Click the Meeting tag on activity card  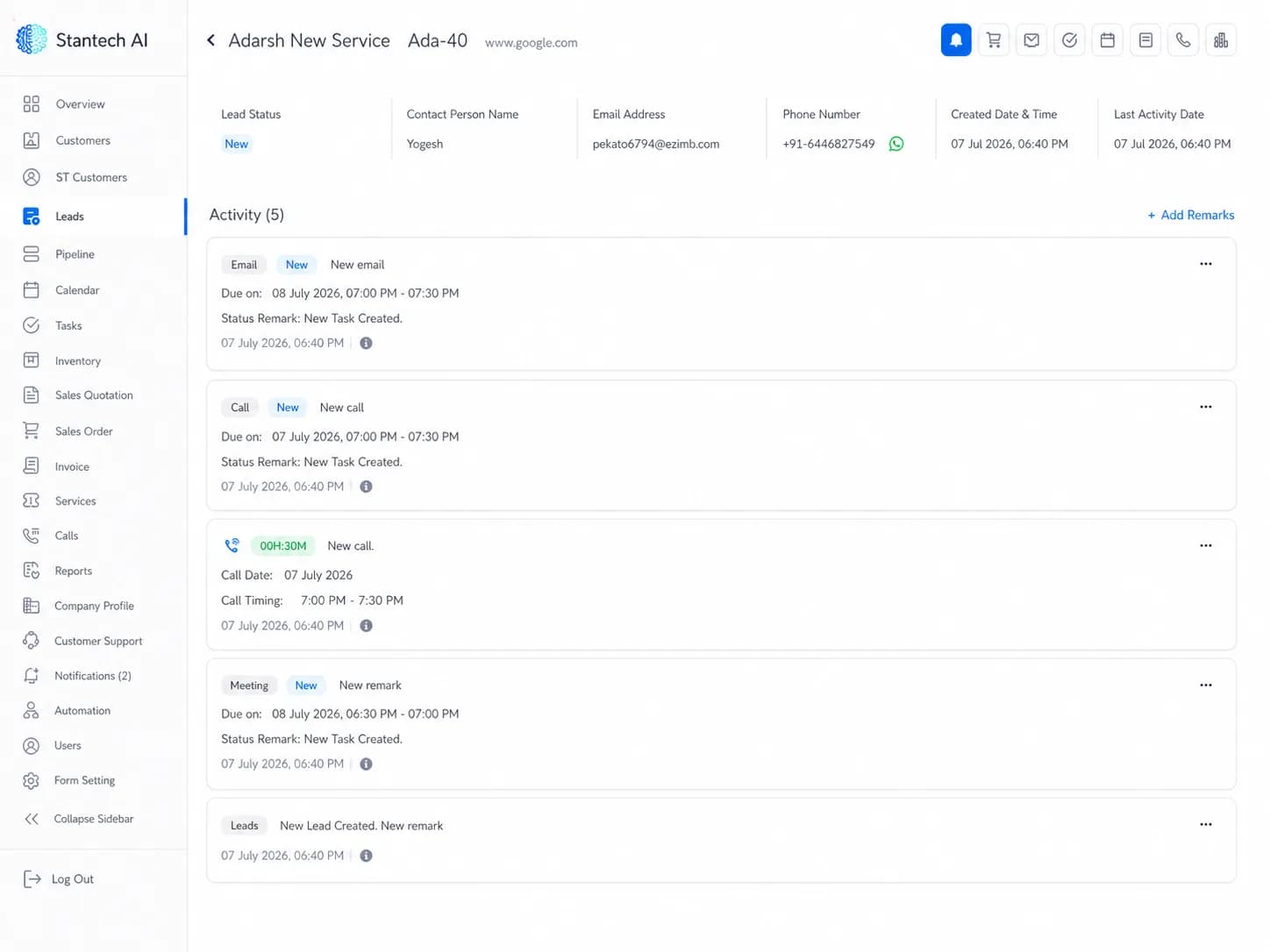pyautogui.click(x=249, y=686)
